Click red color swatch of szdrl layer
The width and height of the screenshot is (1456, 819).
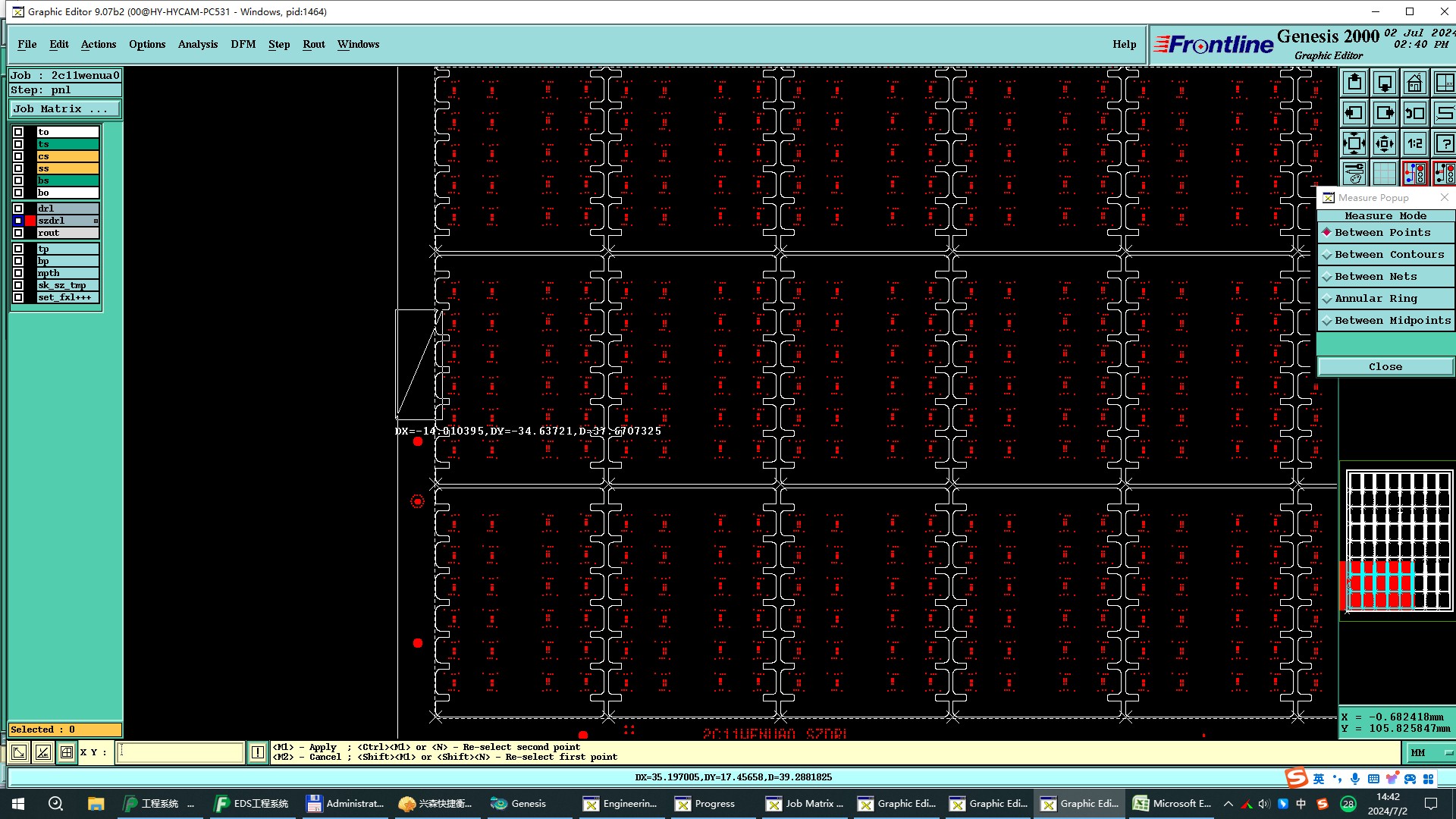click(x=30, y=221)
